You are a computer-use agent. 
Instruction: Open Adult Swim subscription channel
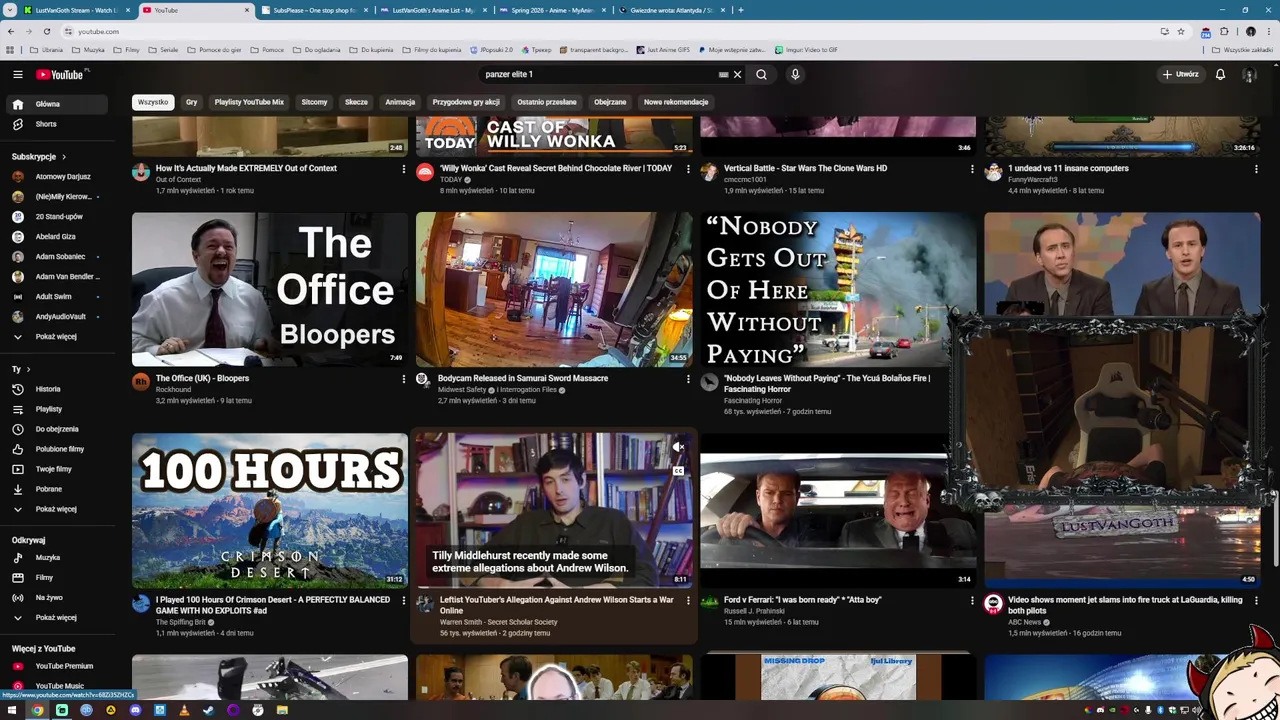(58, 297)
